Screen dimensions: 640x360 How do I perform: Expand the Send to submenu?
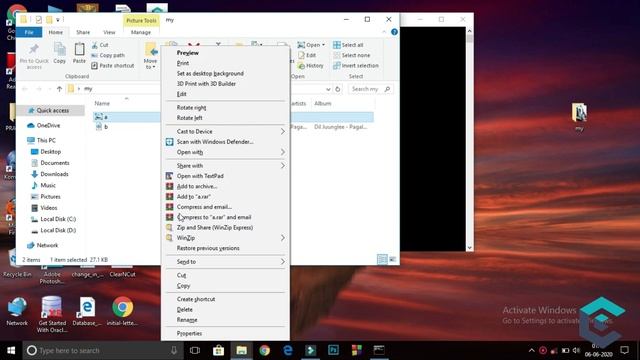(282, 262)
